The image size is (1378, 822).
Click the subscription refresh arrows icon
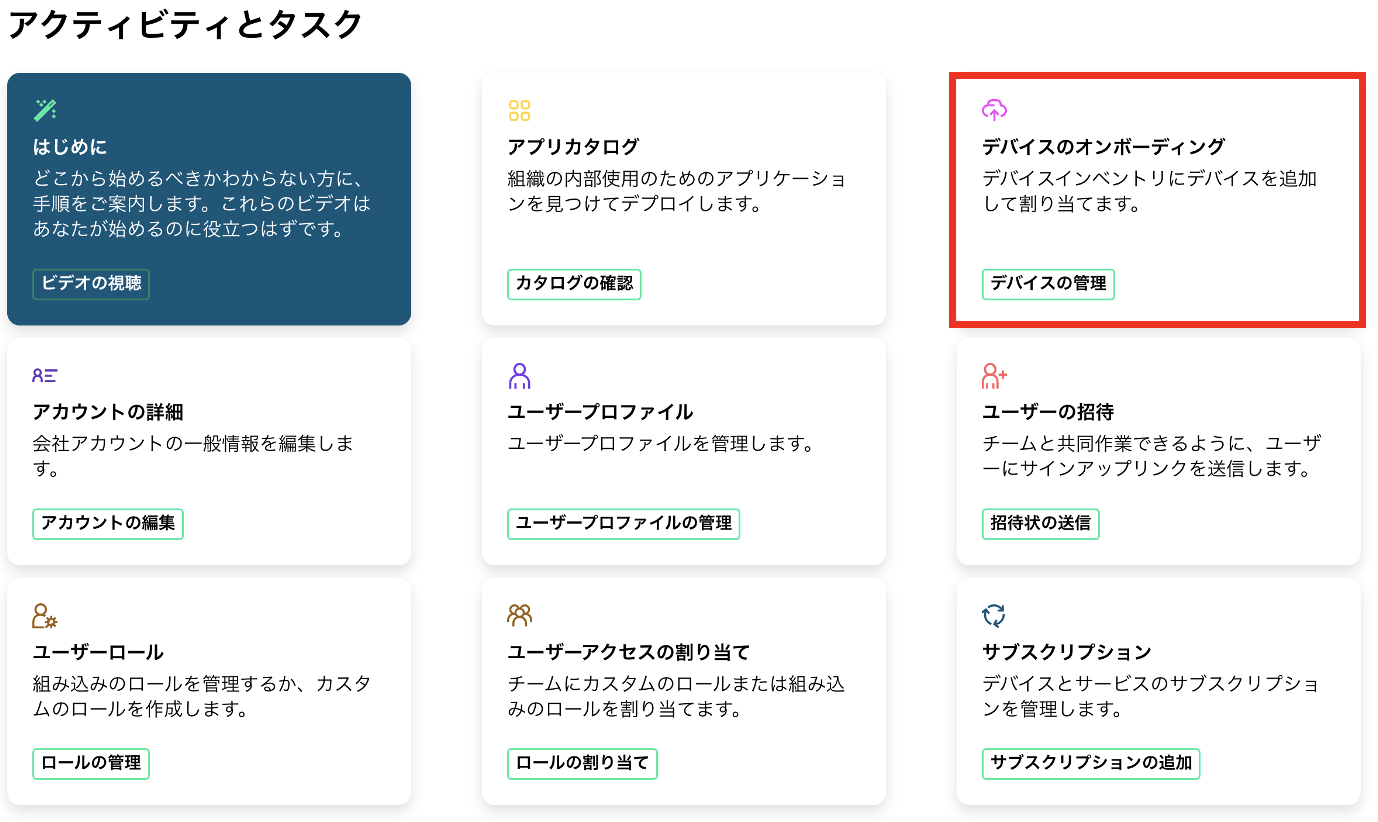tap(994, 616)
